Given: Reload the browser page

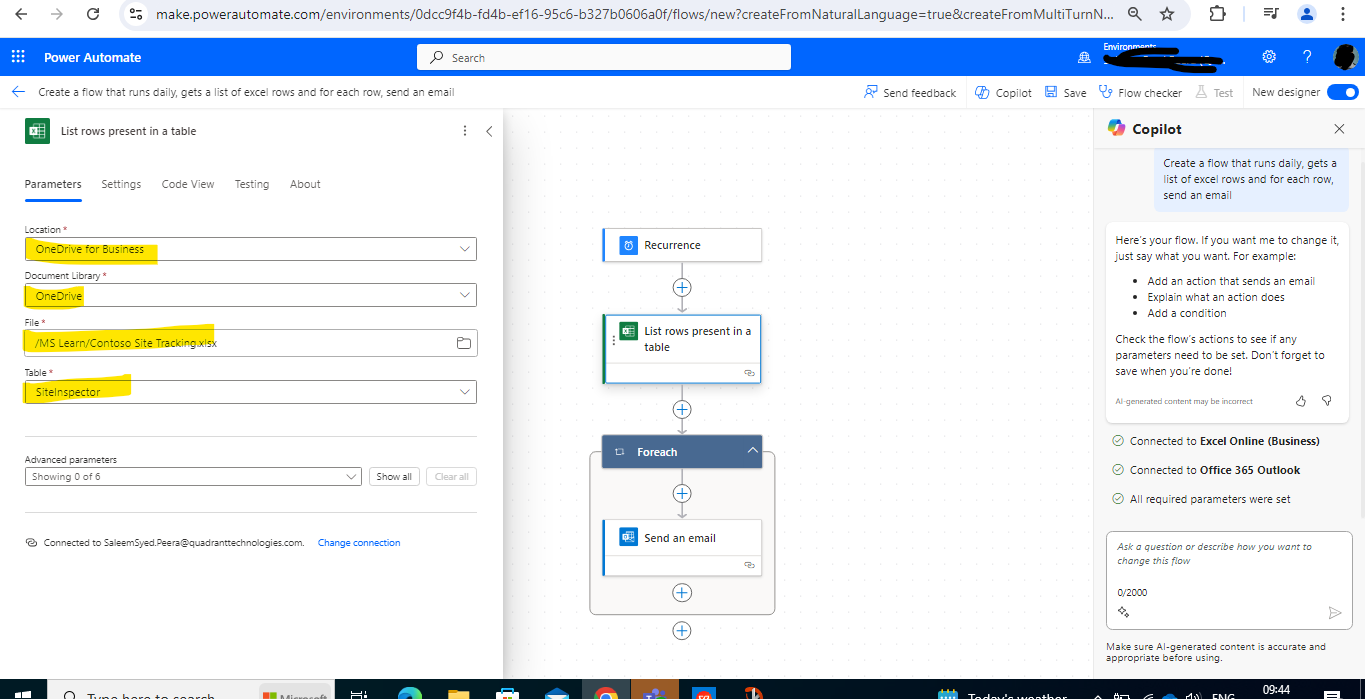Looking at the screenshot, I should coord(93,14).
